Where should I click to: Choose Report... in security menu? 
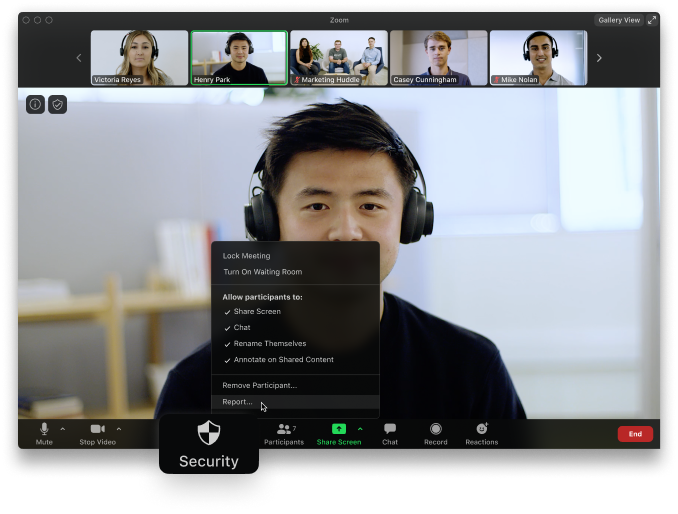coord(295,402)
